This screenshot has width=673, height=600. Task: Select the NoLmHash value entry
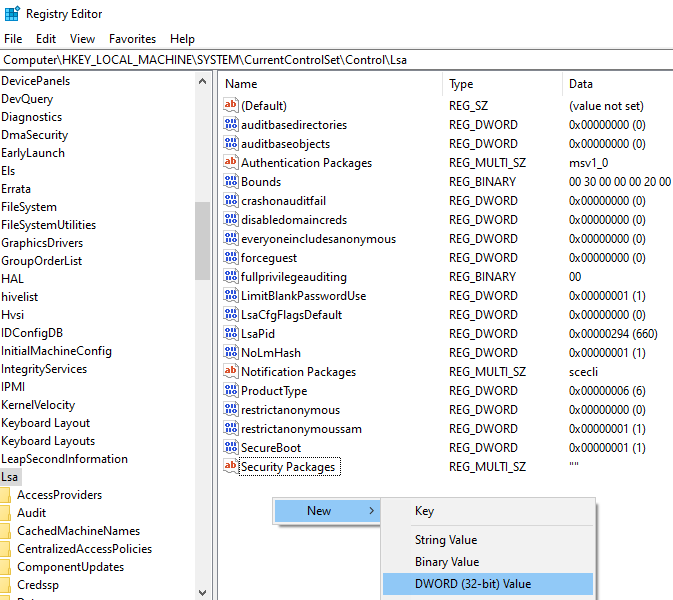pyautogui.click(x=270, y=353)
